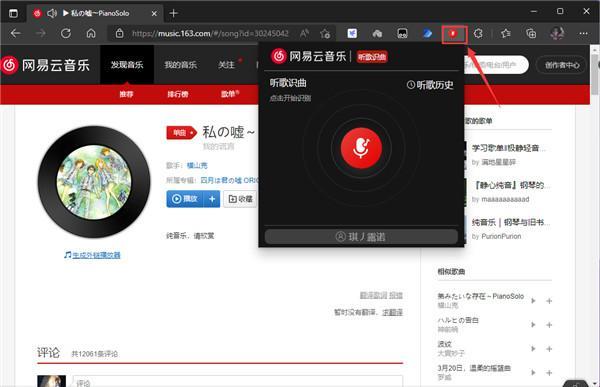Screen dimensions: 600x387
Task: Open browser Extensions puzzle icon
Action: [478, 34]
